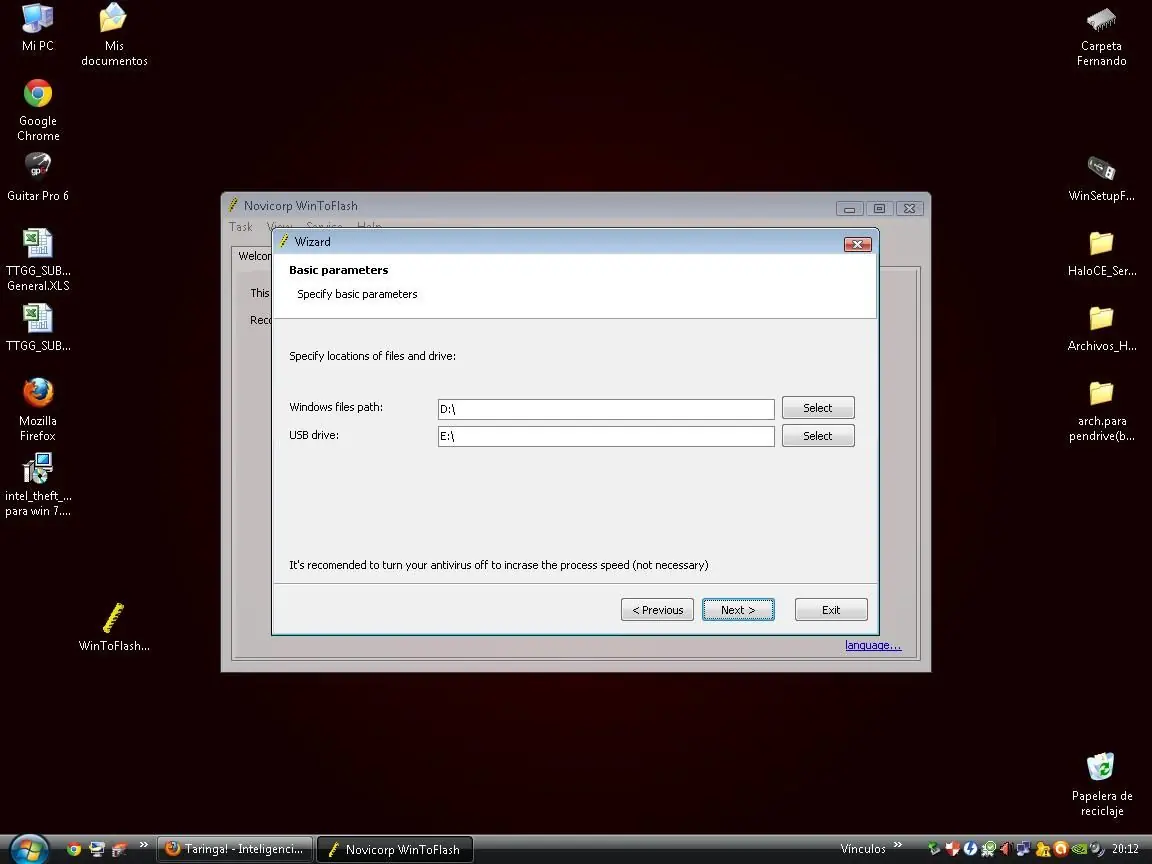
Task: Close the Novicorp WinToFlash main window
Action: point(910,209)
